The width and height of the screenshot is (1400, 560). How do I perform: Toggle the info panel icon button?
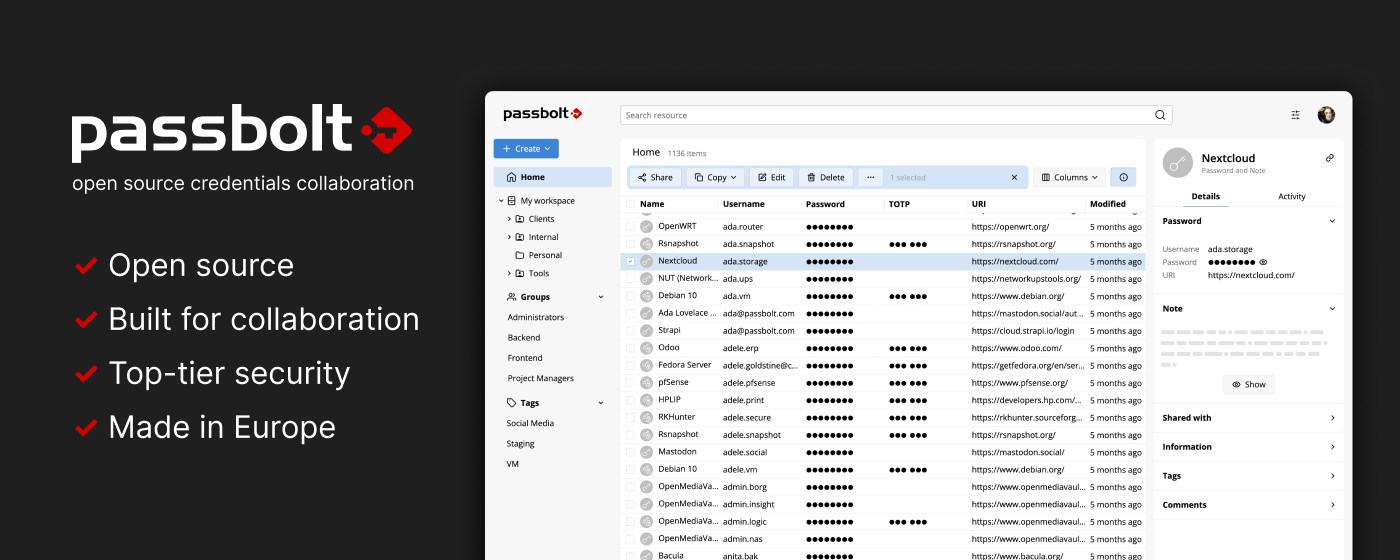pyautogui.click(x=1123, y=177)
